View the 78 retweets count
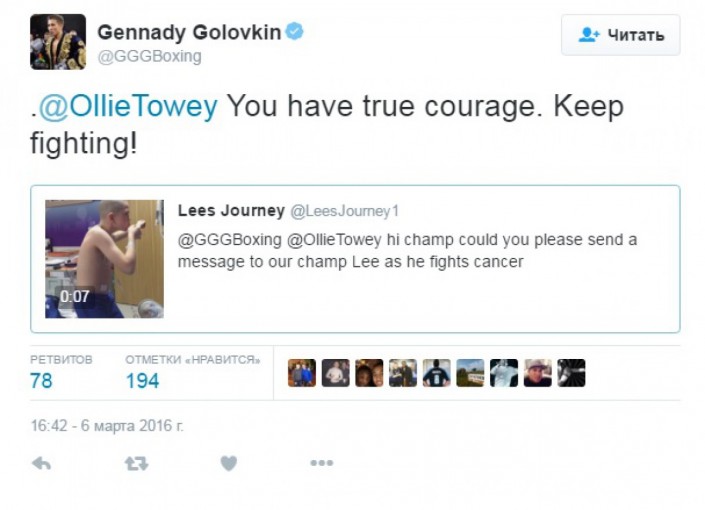This screenshot has width=705, height=510. [x=42, y=380]
